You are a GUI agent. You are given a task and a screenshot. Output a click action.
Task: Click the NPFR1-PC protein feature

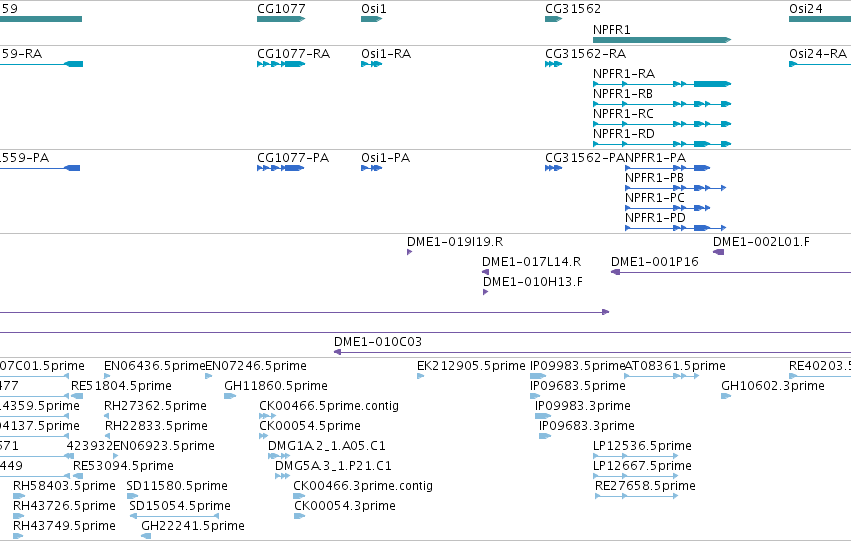click(668, 208)
